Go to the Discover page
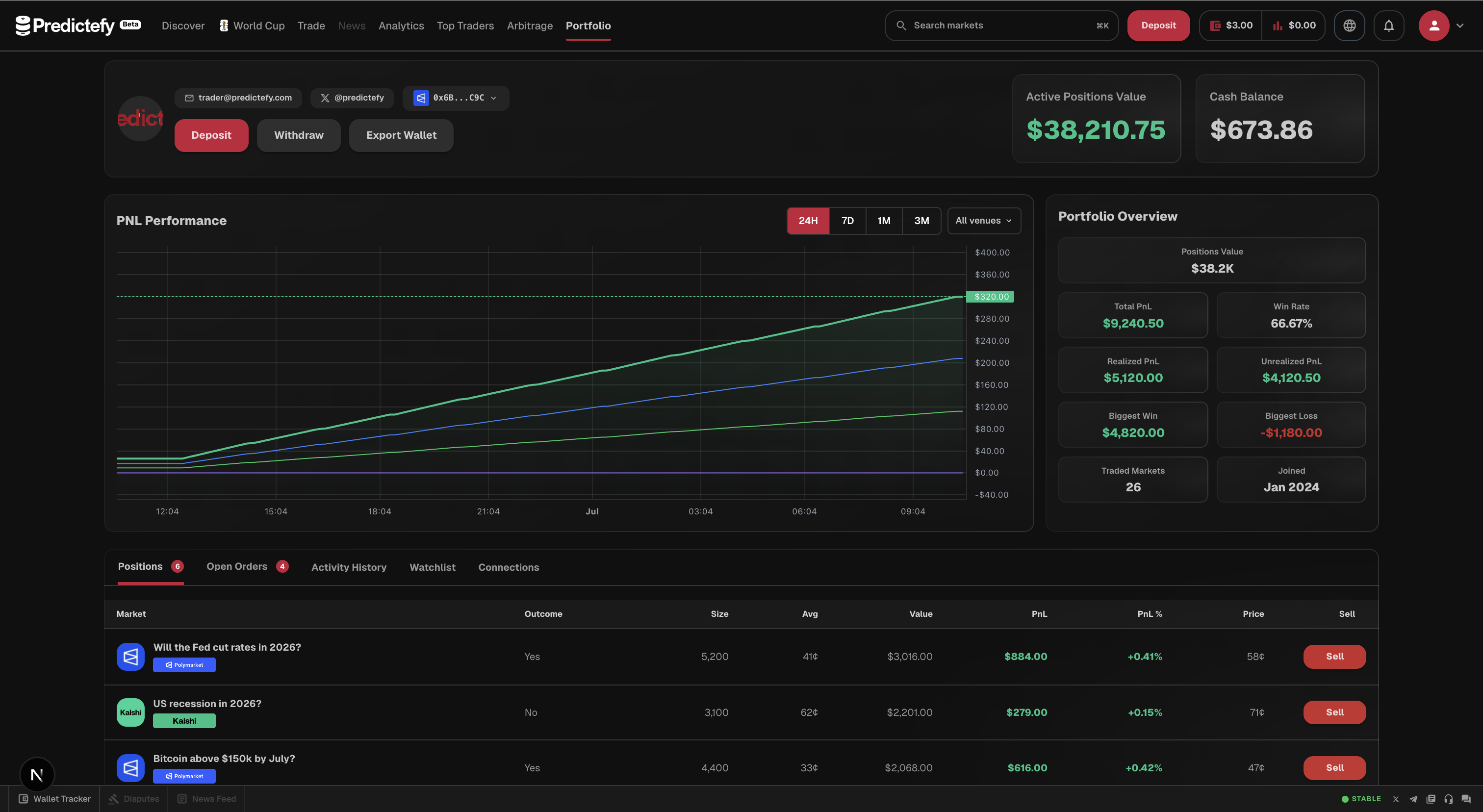Screen dimensions: 1483x812 (183, 25)
